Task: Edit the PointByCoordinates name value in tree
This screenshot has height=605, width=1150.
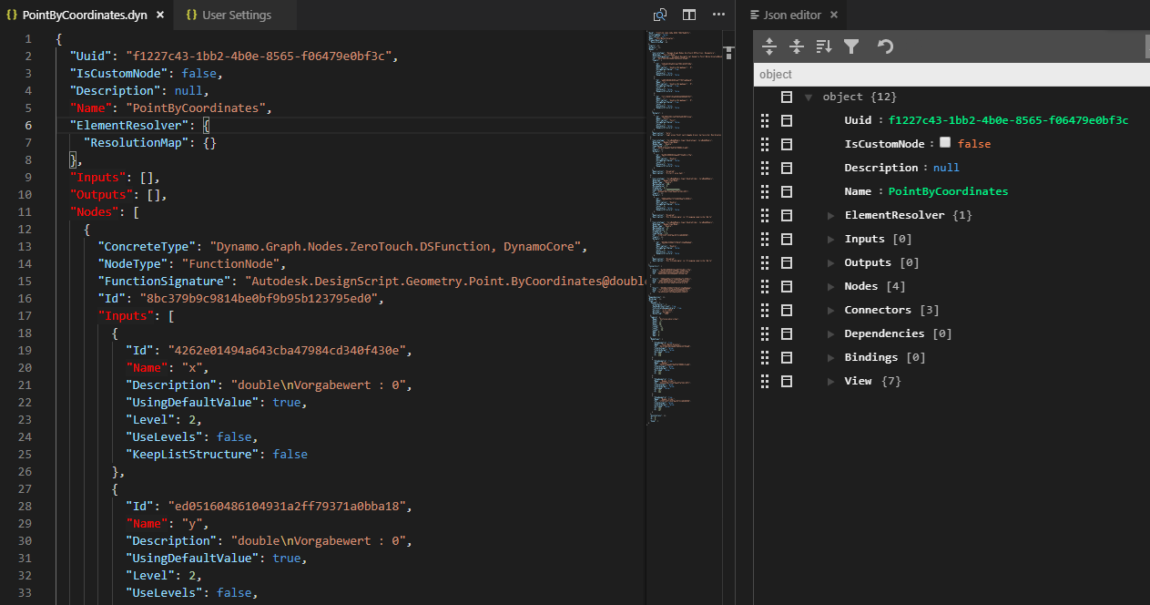Action: click(948, 191)
